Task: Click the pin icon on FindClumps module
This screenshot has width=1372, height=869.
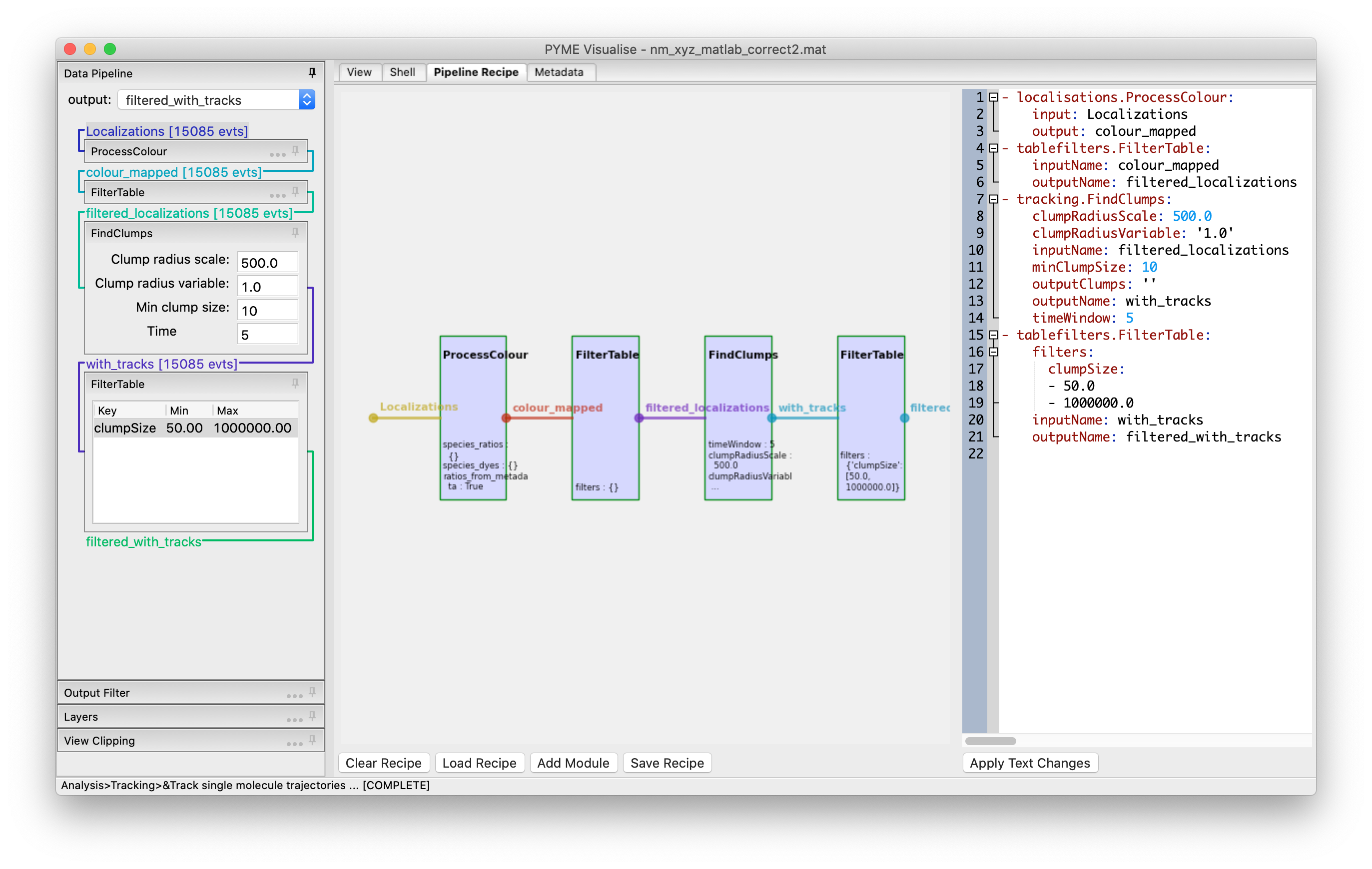Action: click(x=295, y=233)
